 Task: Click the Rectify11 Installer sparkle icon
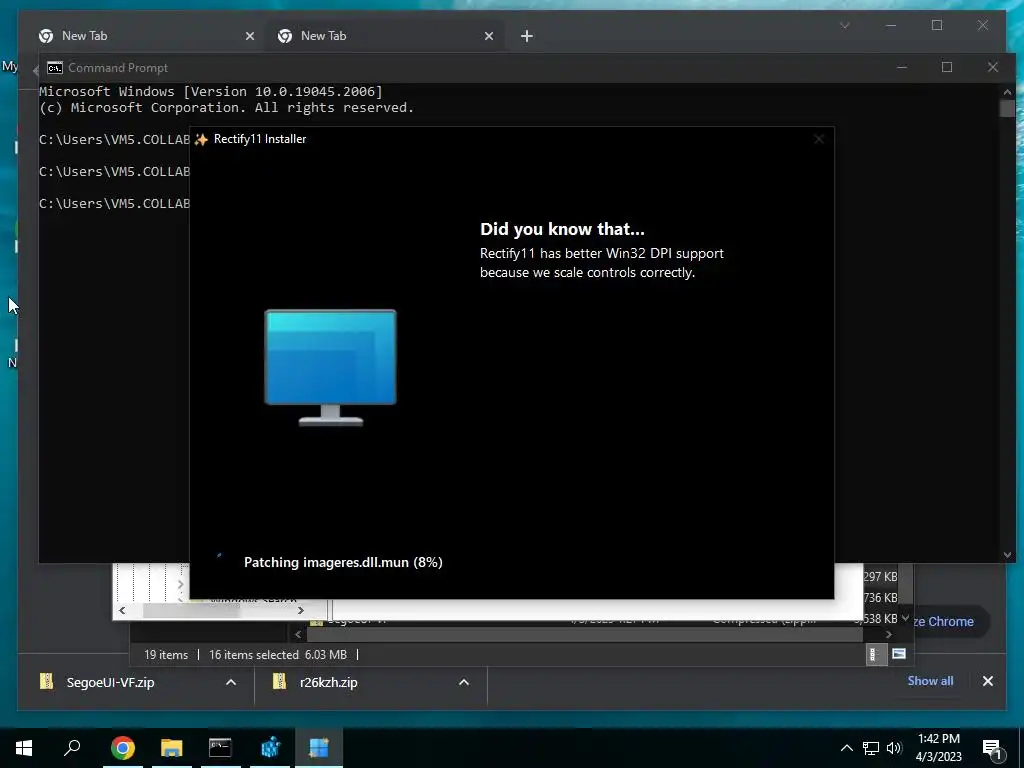pyautogui.click(x=201, y=139)
